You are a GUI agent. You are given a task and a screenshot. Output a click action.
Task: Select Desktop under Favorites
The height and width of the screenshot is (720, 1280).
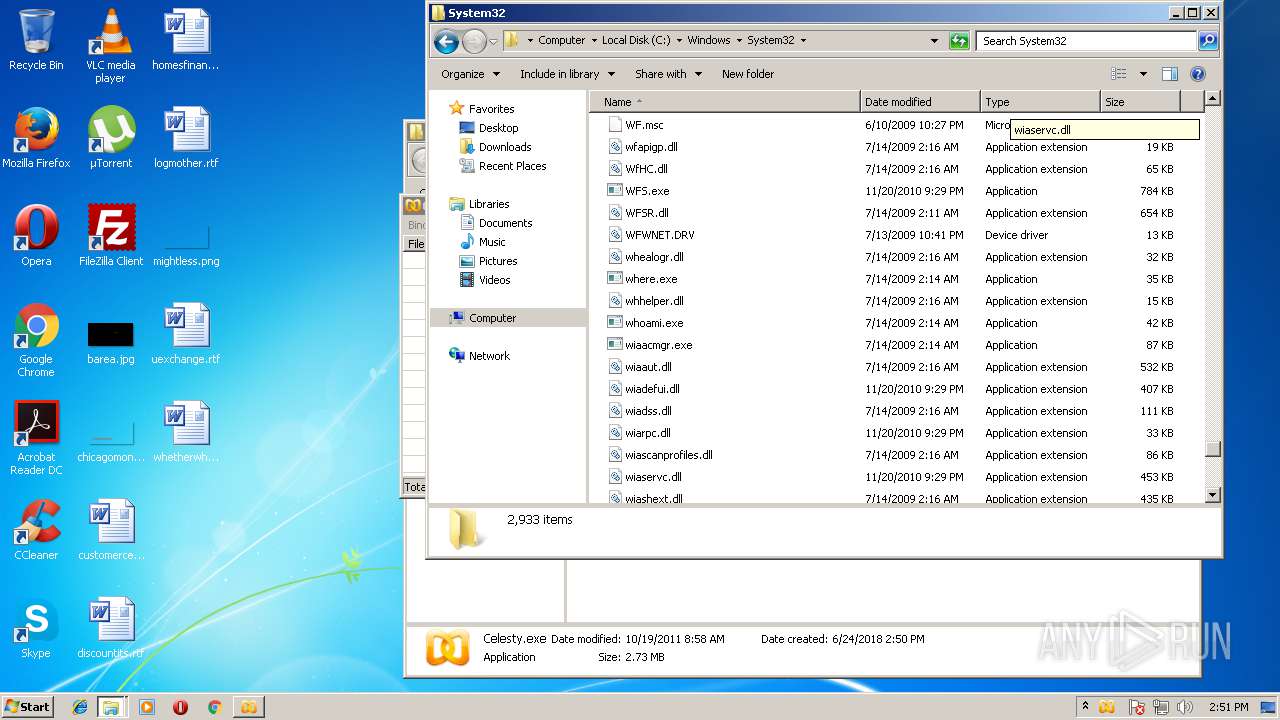pyautogui.click(x=498, y=128)
